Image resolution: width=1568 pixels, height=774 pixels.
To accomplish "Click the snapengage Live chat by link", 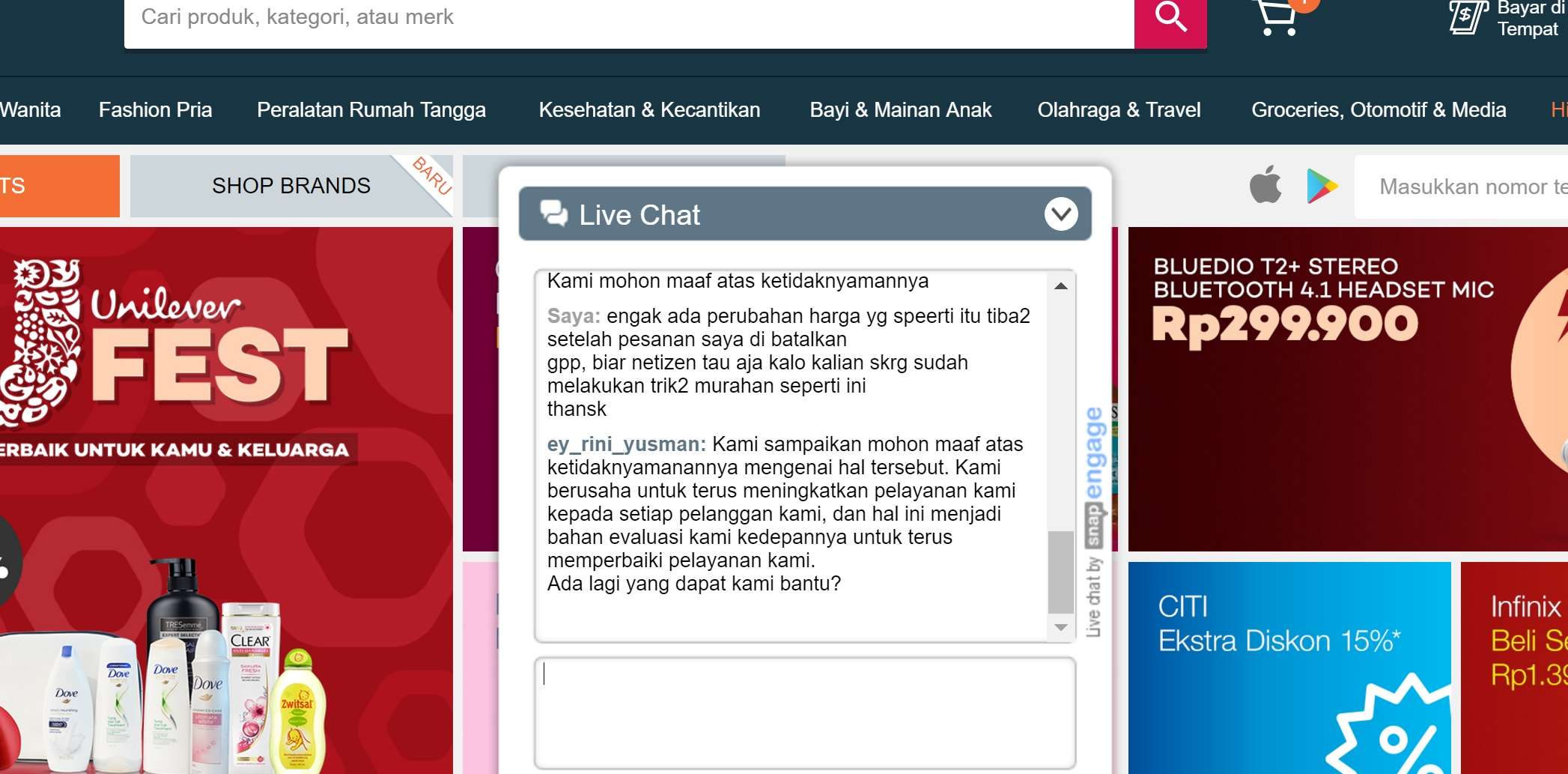I will (x=1094, y=522).
